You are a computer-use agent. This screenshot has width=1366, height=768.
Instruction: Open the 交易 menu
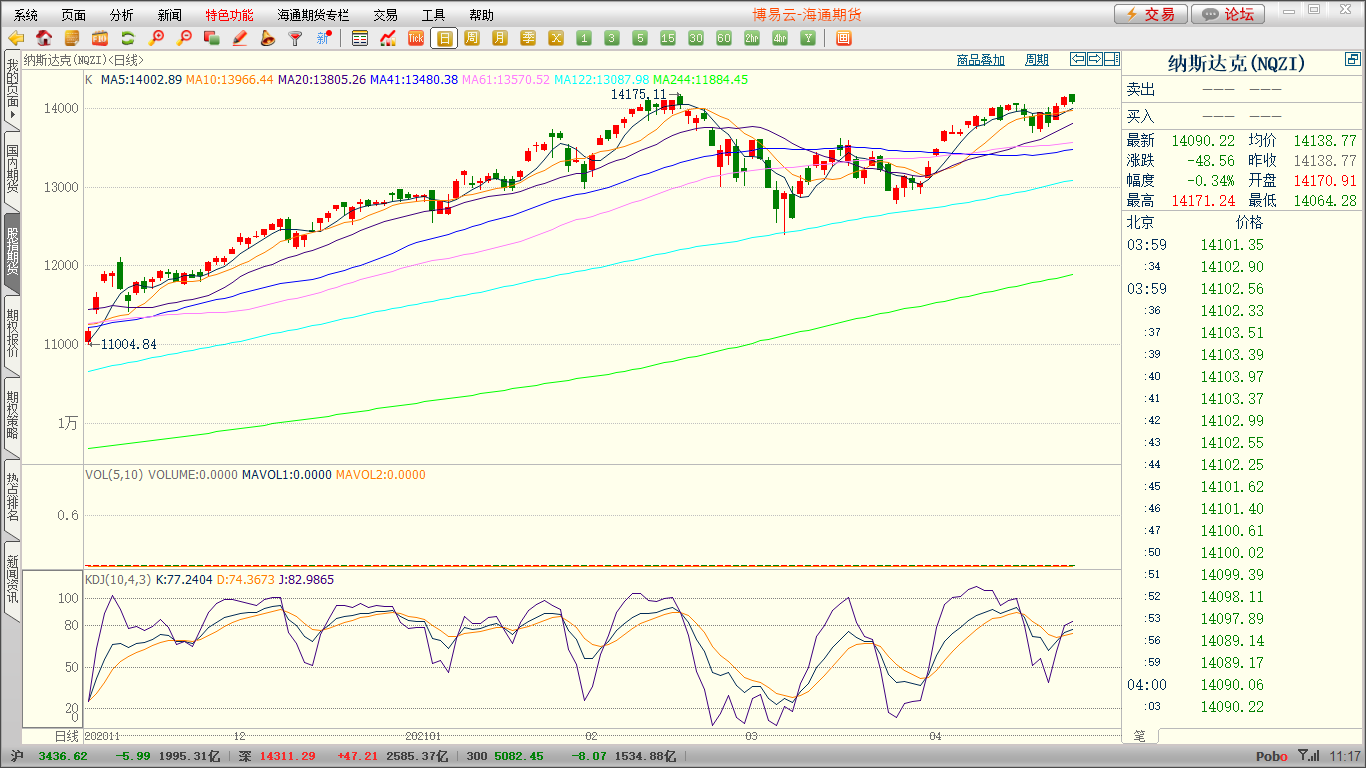coord(386,15)
